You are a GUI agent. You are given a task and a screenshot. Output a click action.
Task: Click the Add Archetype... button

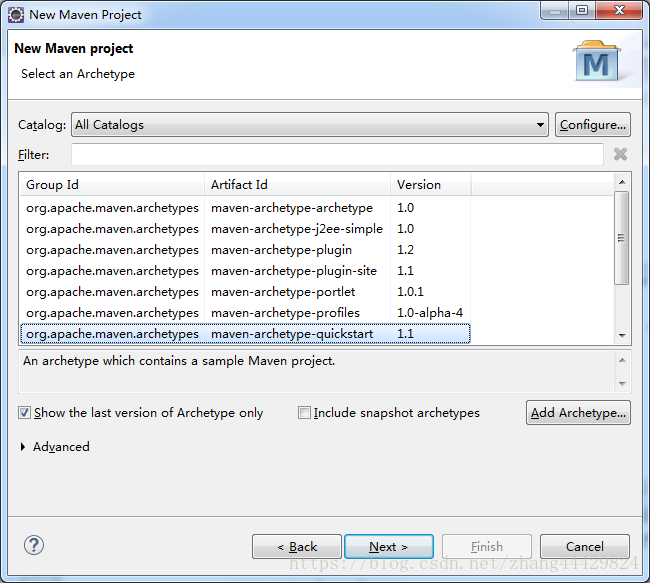pyautogui.click(x=578, y=413)
